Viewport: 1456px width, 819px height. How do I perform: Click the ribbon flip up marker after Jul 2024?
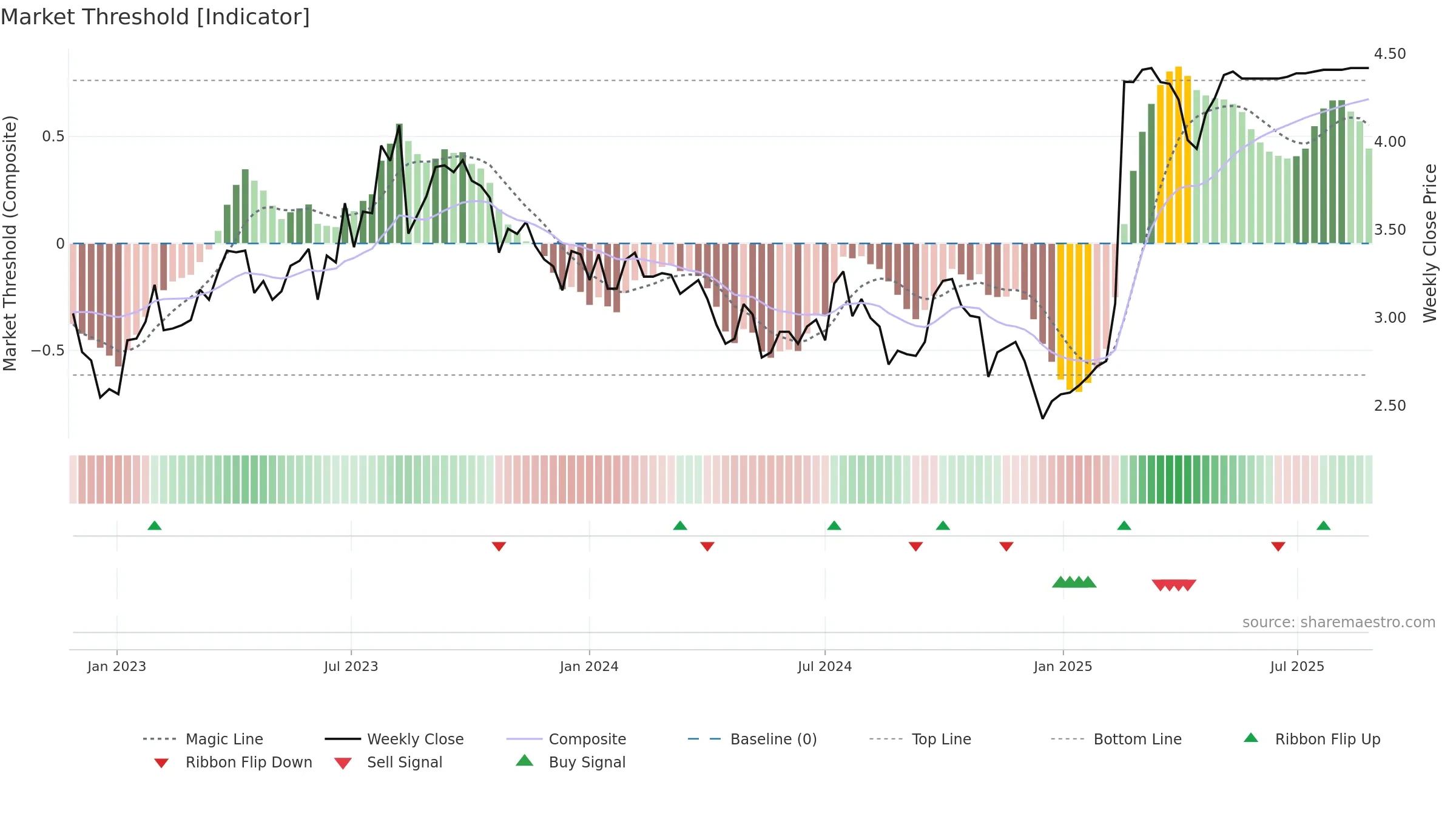834,525
